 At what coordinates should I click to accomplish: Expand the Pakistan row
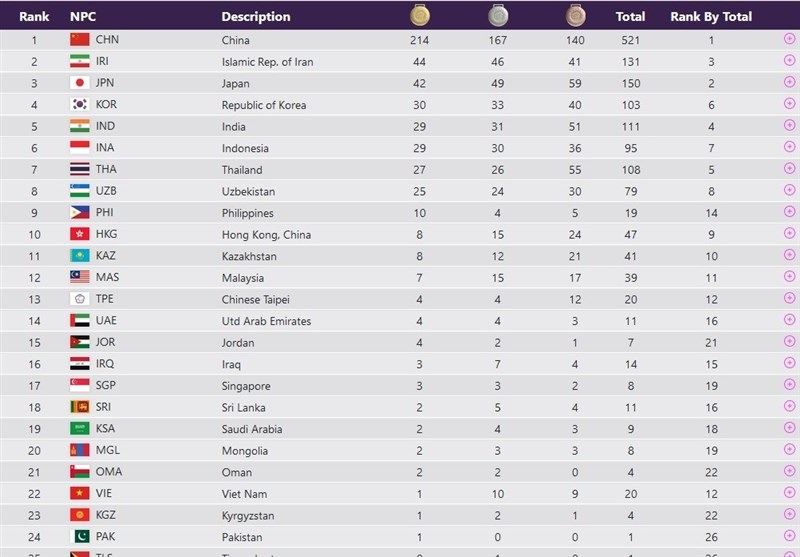790,537
